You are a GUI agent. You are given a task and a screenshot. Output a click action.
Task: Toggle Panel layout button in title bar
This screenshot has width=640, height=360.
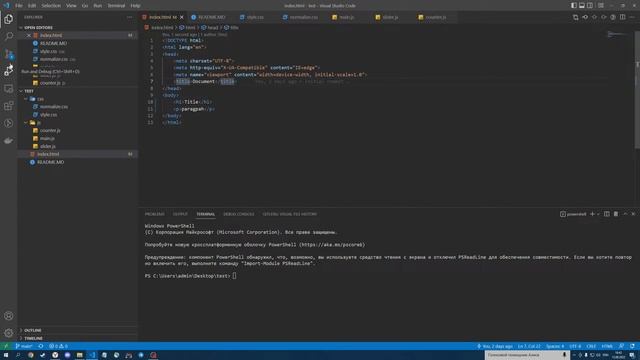coord(582,5)
